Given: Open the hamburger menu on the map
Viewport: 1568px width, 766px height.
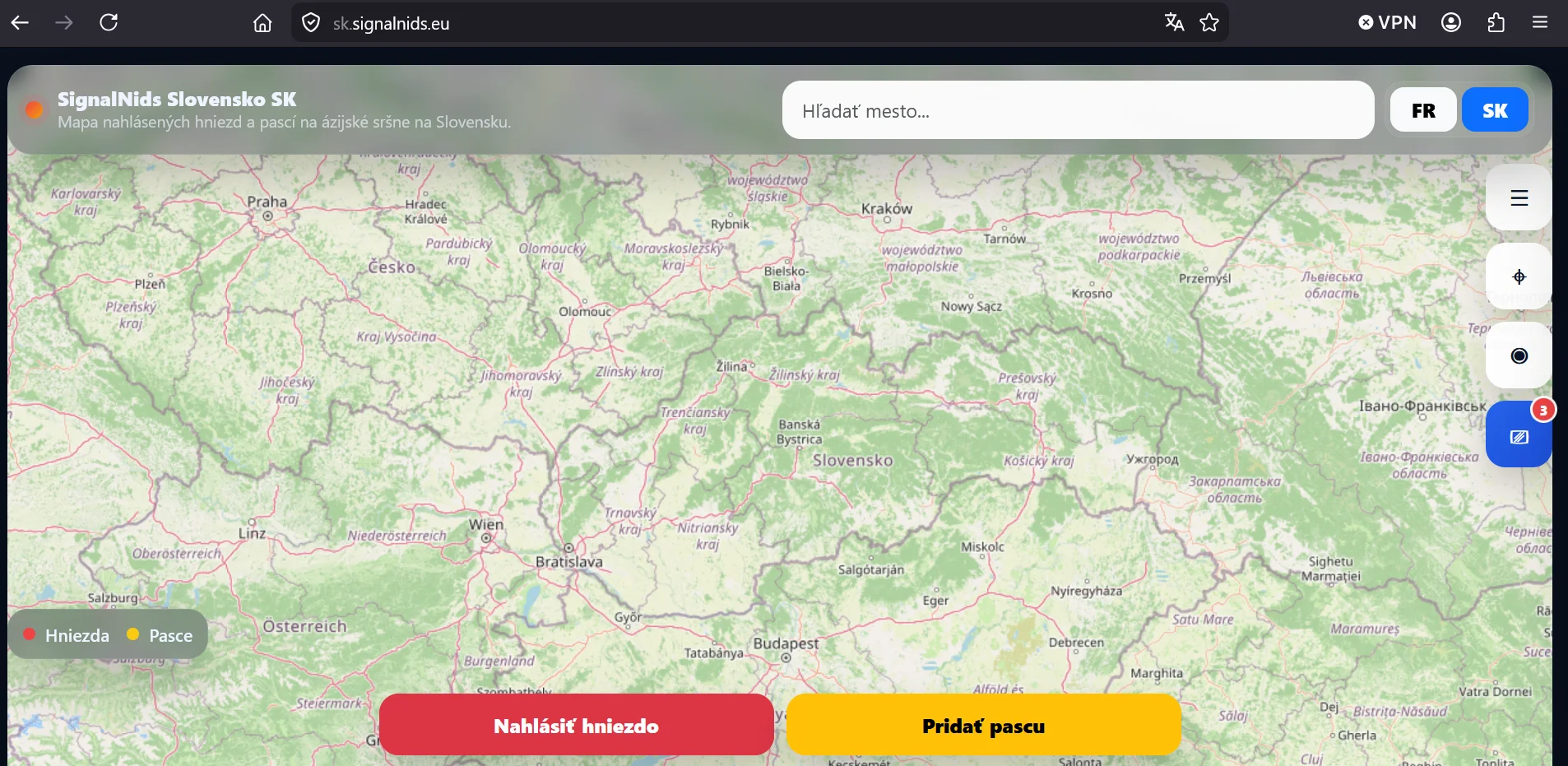Looking at the screenshot, I should tap(1519, 197).
